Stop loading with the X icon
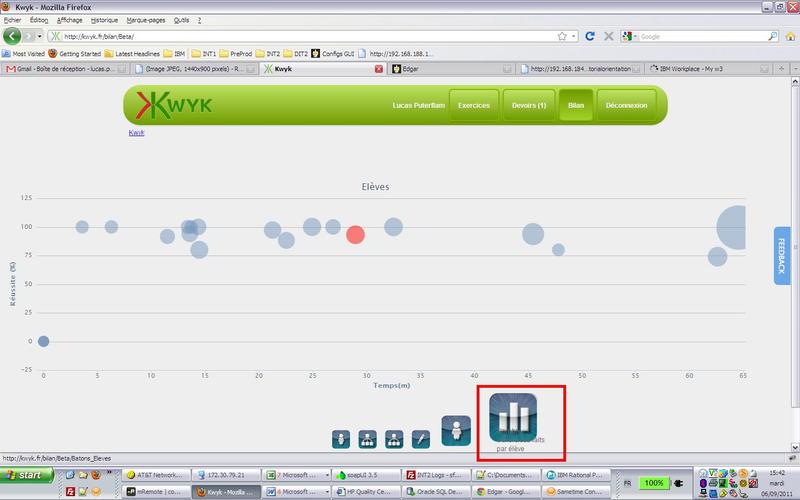 pos(608,36)
